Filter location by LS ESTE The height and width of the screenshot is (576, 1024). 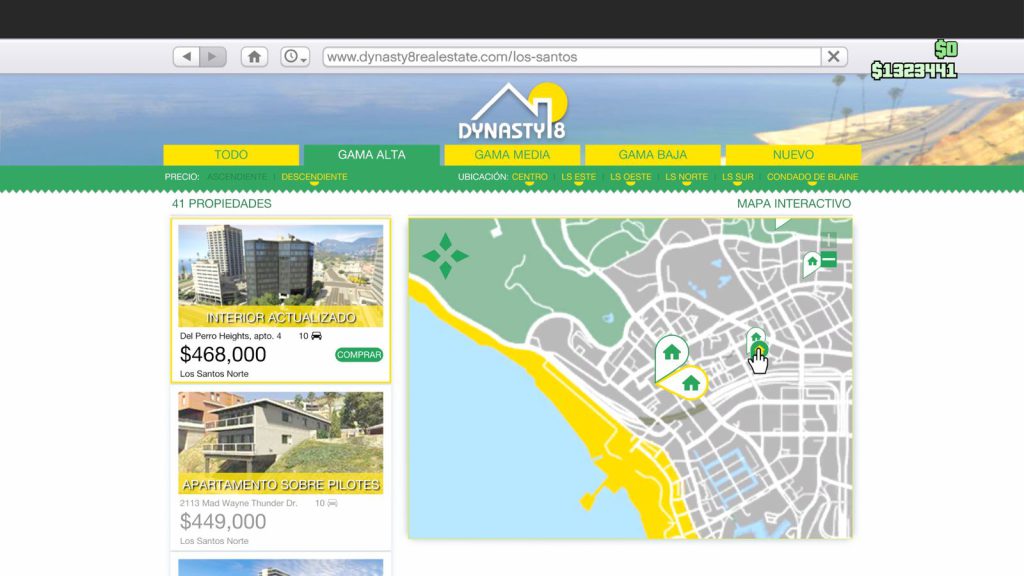point(579,177)
